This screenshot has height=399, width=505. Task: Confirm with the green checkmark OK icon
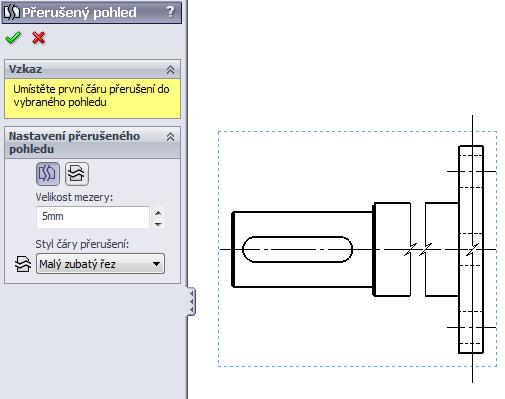click(x=13, y=38)
